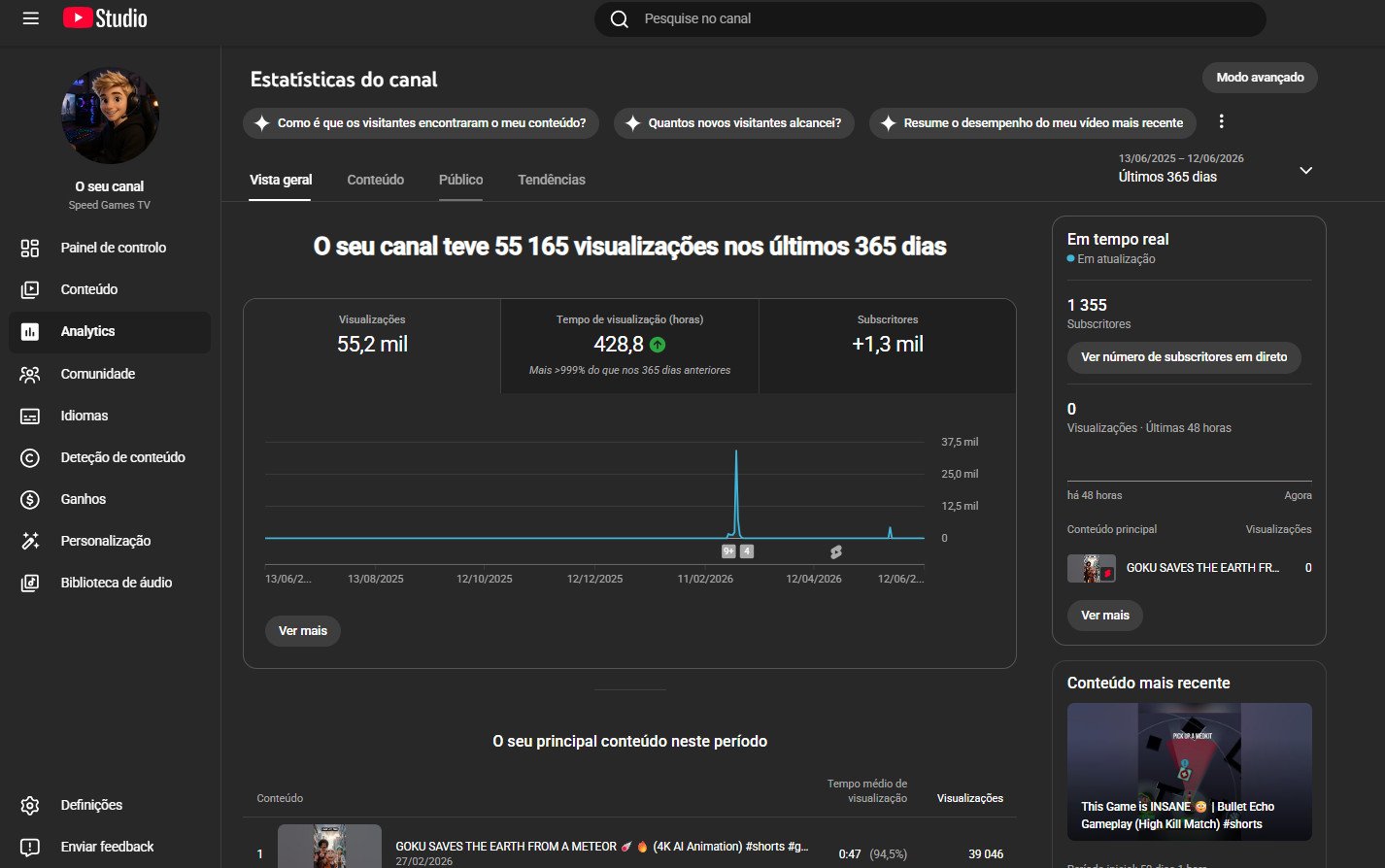Image resolution: width=1385 pixels, height=868 pixels.
Task: Click the Idiomas subtitles icon
Action: [x=30, y=416]
